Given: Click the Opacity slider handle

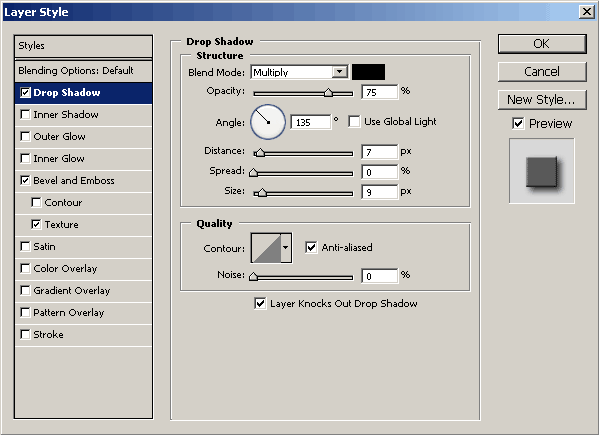Looking at the screenshot, I should point(329,92).
